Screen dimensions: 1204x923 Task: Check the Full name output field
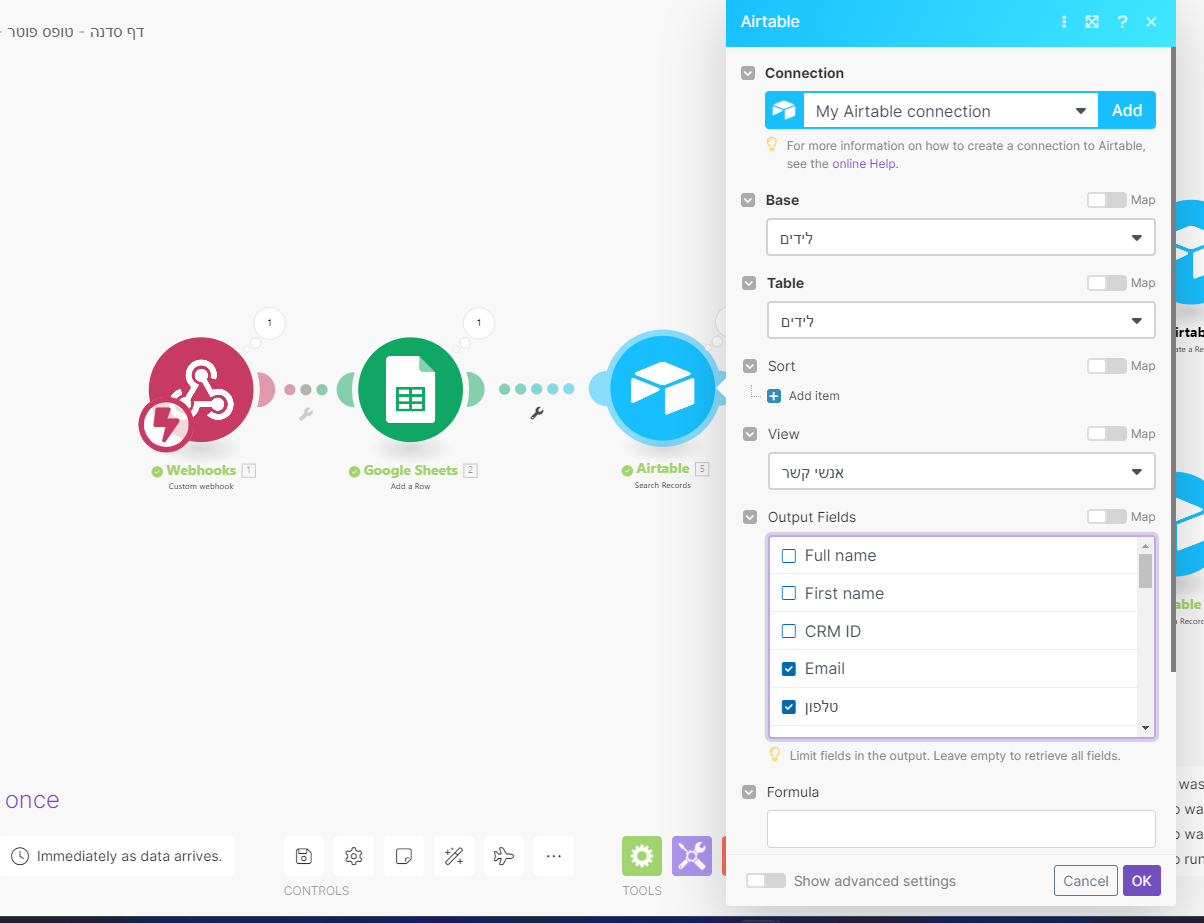pos(789,556)
